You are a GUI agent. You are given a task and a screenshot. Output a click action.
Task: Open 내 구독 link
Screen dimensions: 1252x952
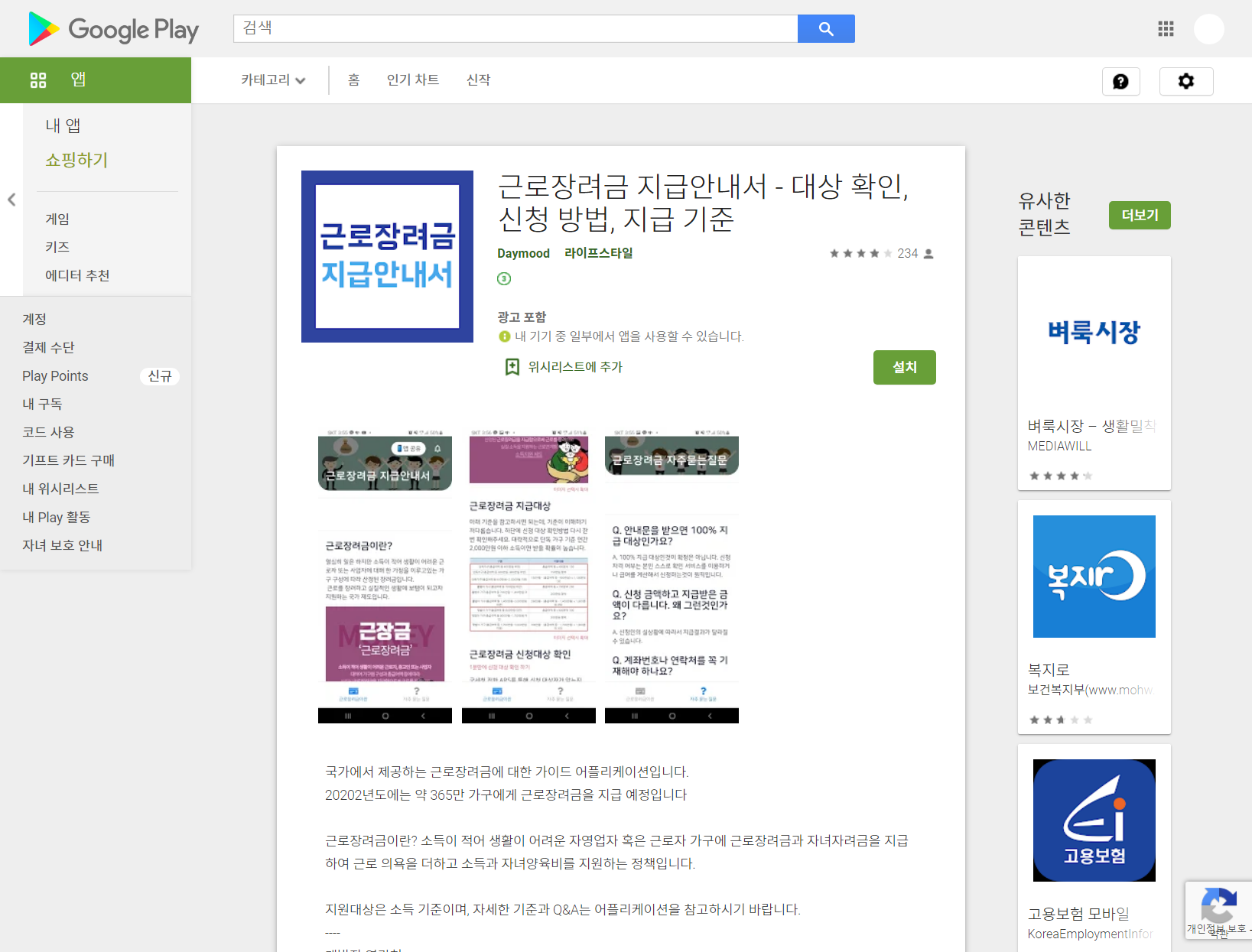(42, 405)
